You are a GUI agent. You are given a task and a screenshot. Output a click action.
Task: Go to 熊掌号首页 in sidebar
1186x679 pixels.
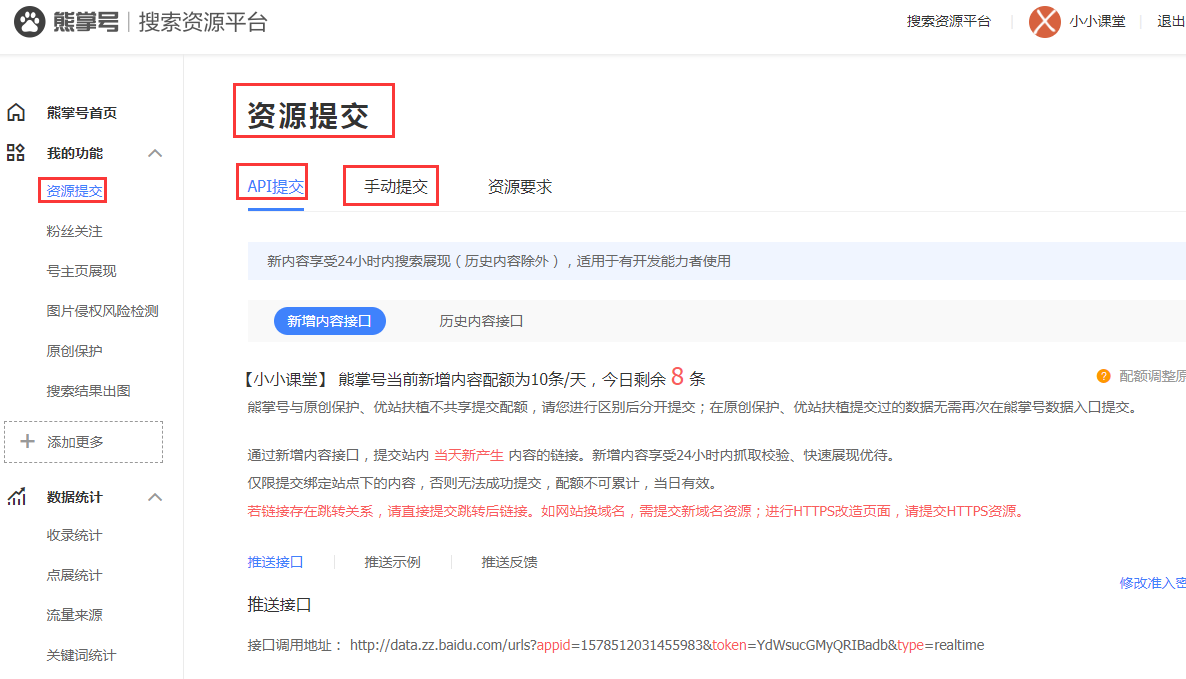(x=82, y=113)
